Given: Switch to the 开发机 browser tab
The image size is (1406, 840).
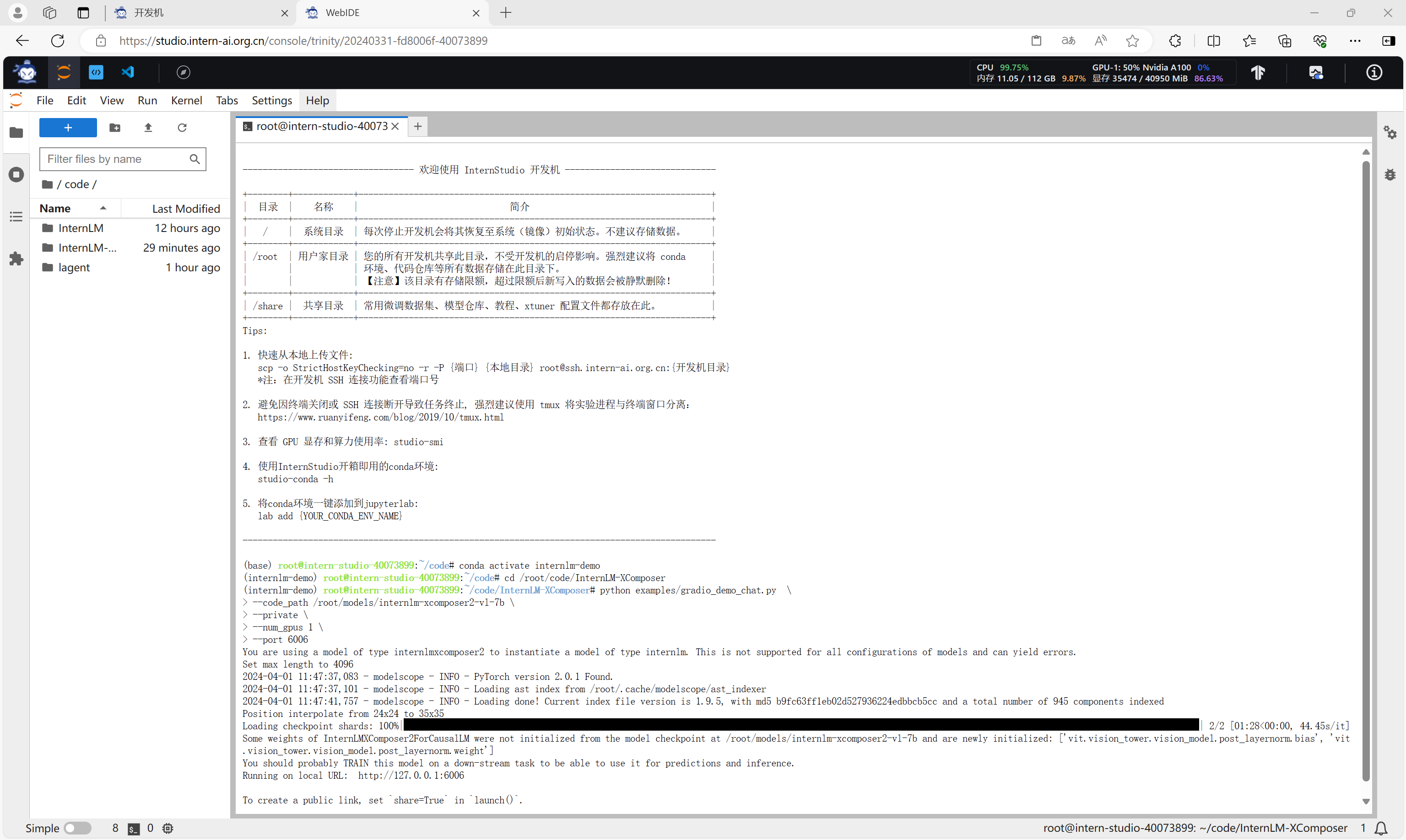Looking at the screenshot, I should (201, 12).
